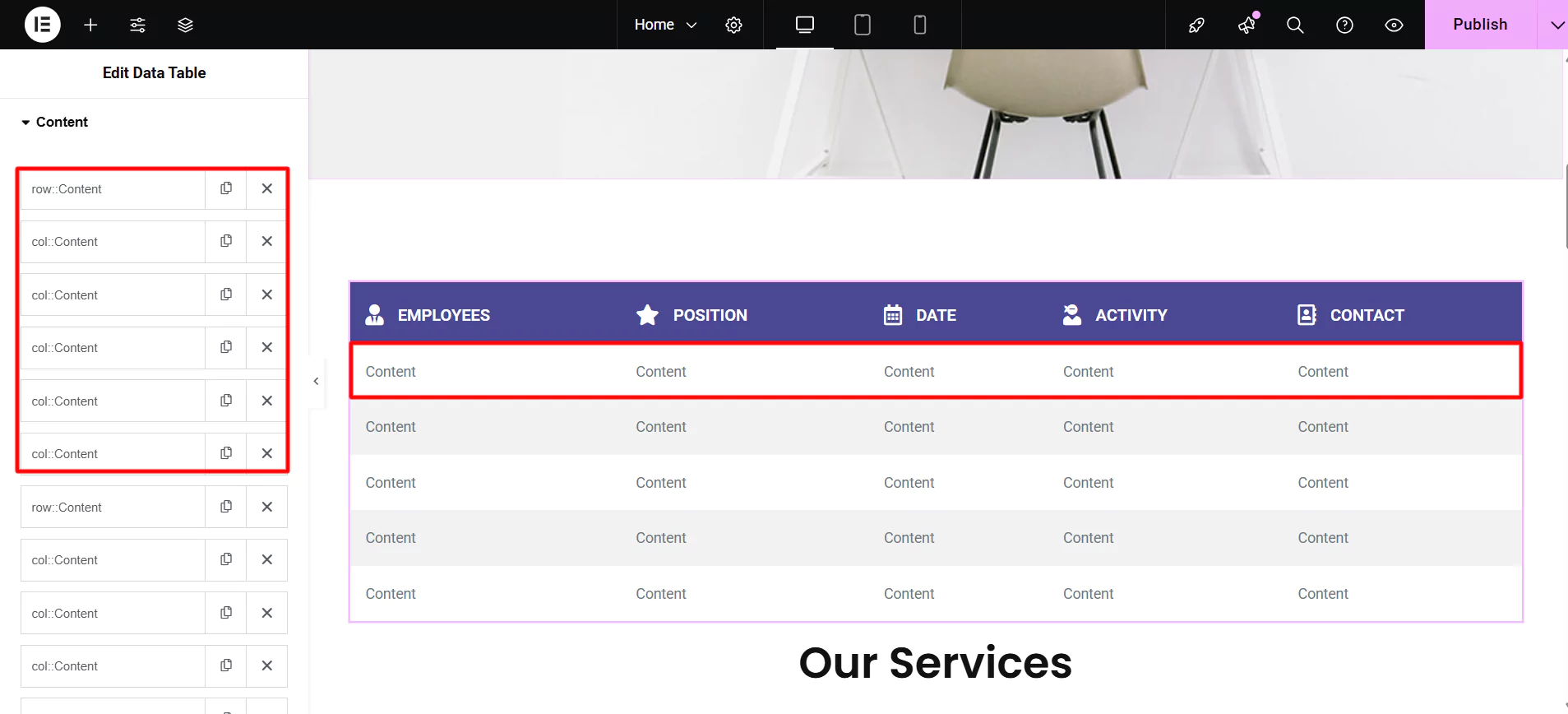Image resolution: width=1568 pixels, height=714 pixels.
Task: Click the Our Services heading
Action: click(936, 662)
